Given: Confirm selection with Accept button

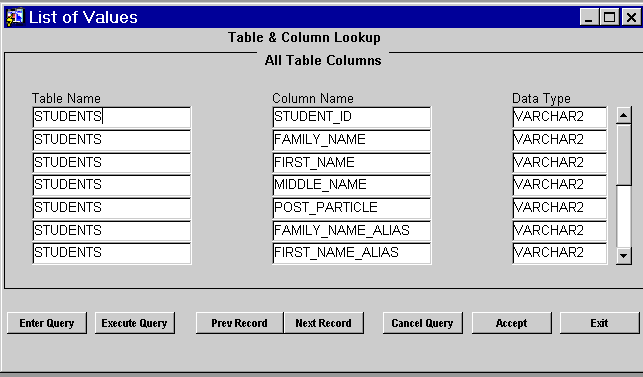Looking at the screenshot, I should (511, 323).
